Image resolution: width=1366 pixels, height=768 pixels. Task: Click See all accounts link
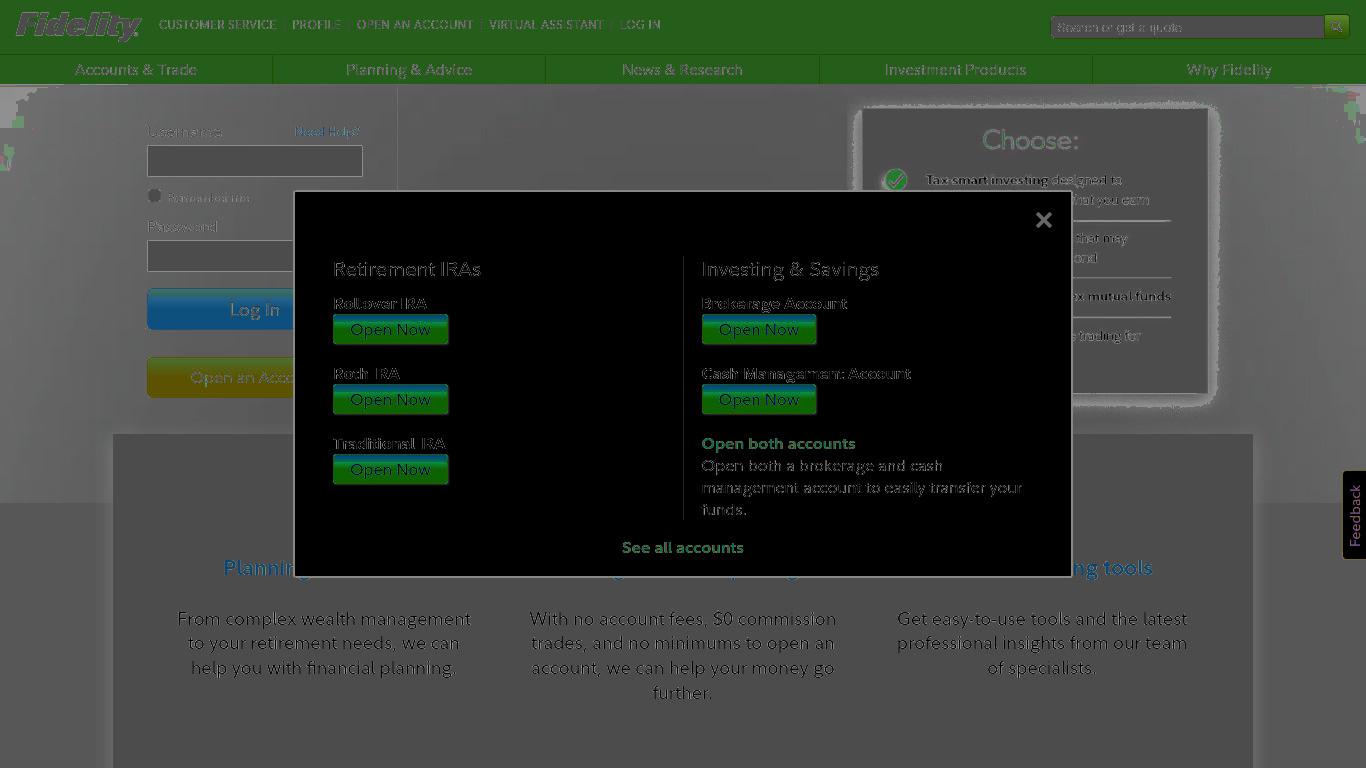point(682,548)
